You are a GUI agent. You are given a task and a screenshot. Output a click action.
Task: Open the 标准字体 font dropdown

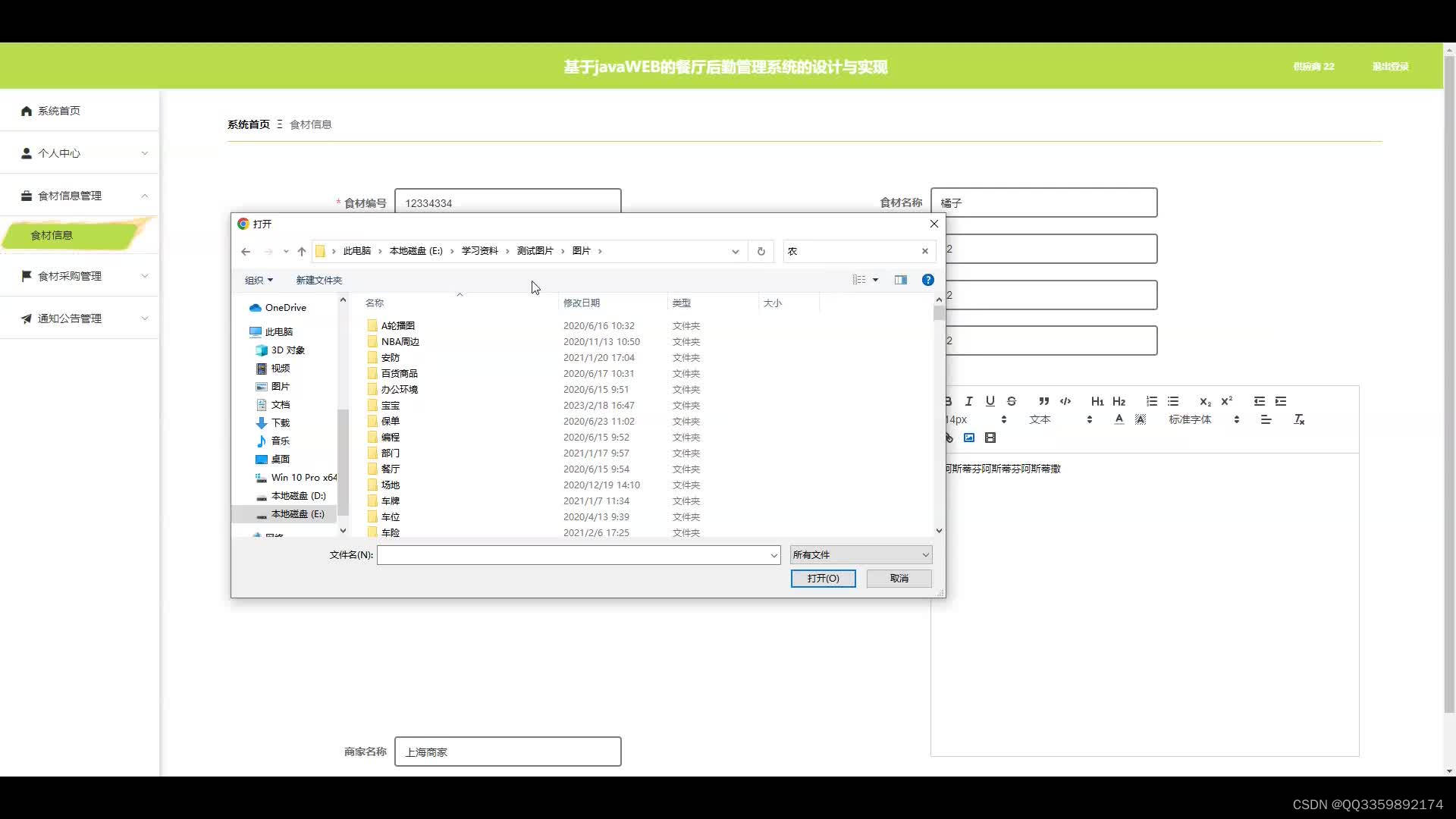click(x=1204, y=419)
